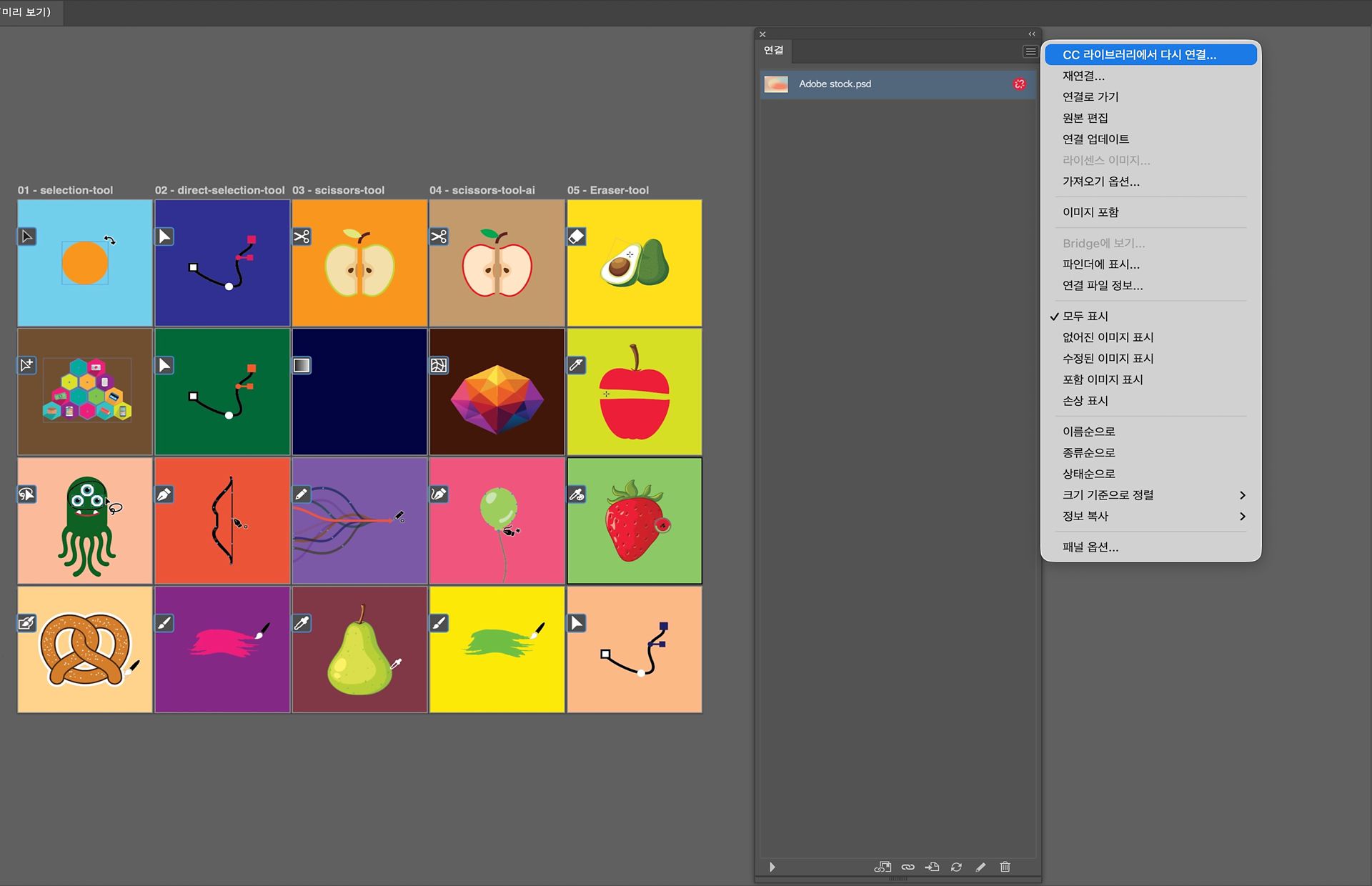This screenshot has width=1372, height=886.
Task: Click the tool icon on the pretzel artboard
Action: [27, 623]
